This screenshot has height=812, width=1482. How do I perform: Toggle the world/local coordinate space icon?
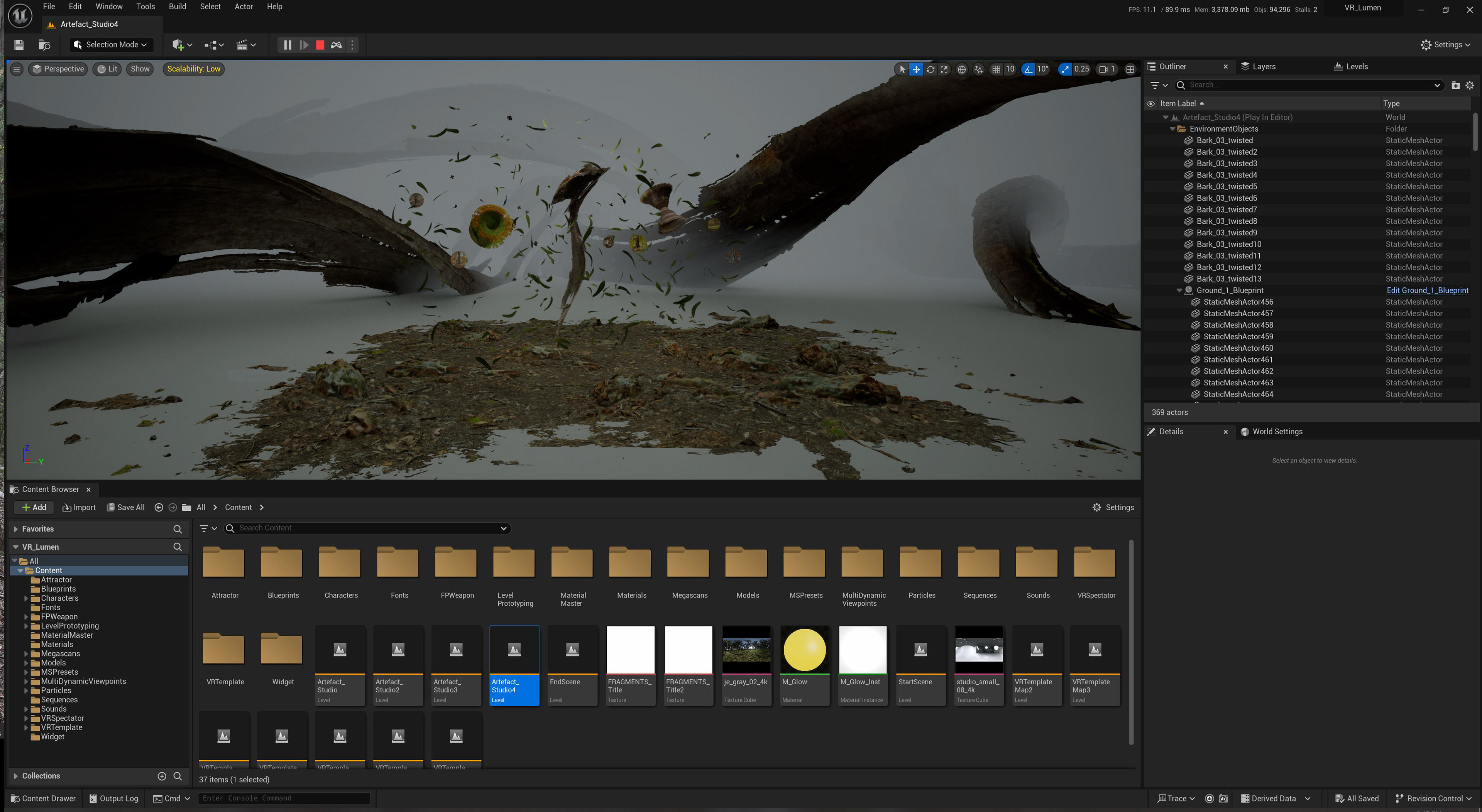[961, 69]
